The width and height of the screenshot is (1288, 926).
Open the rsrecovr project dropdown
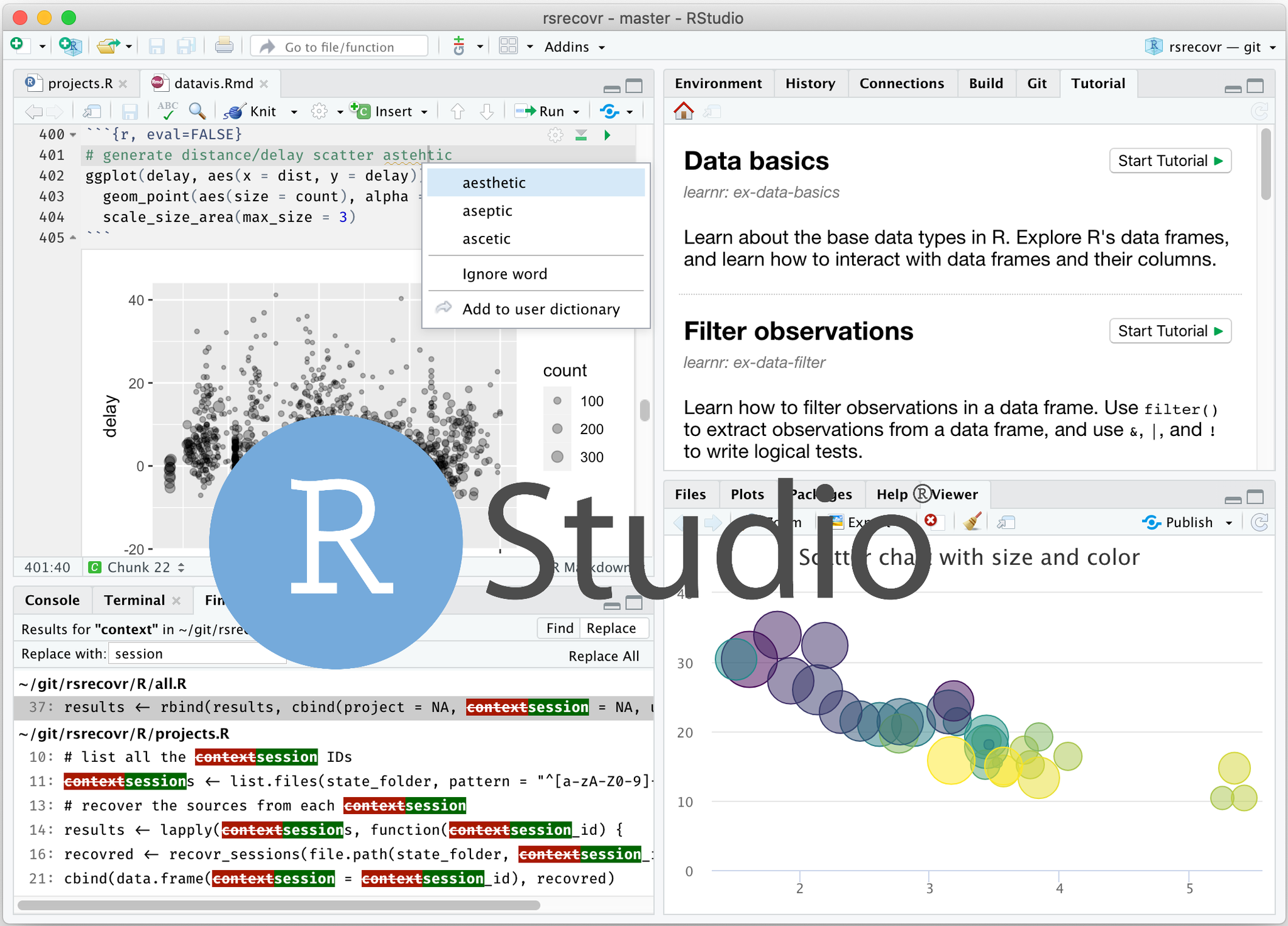(1211, 47)
